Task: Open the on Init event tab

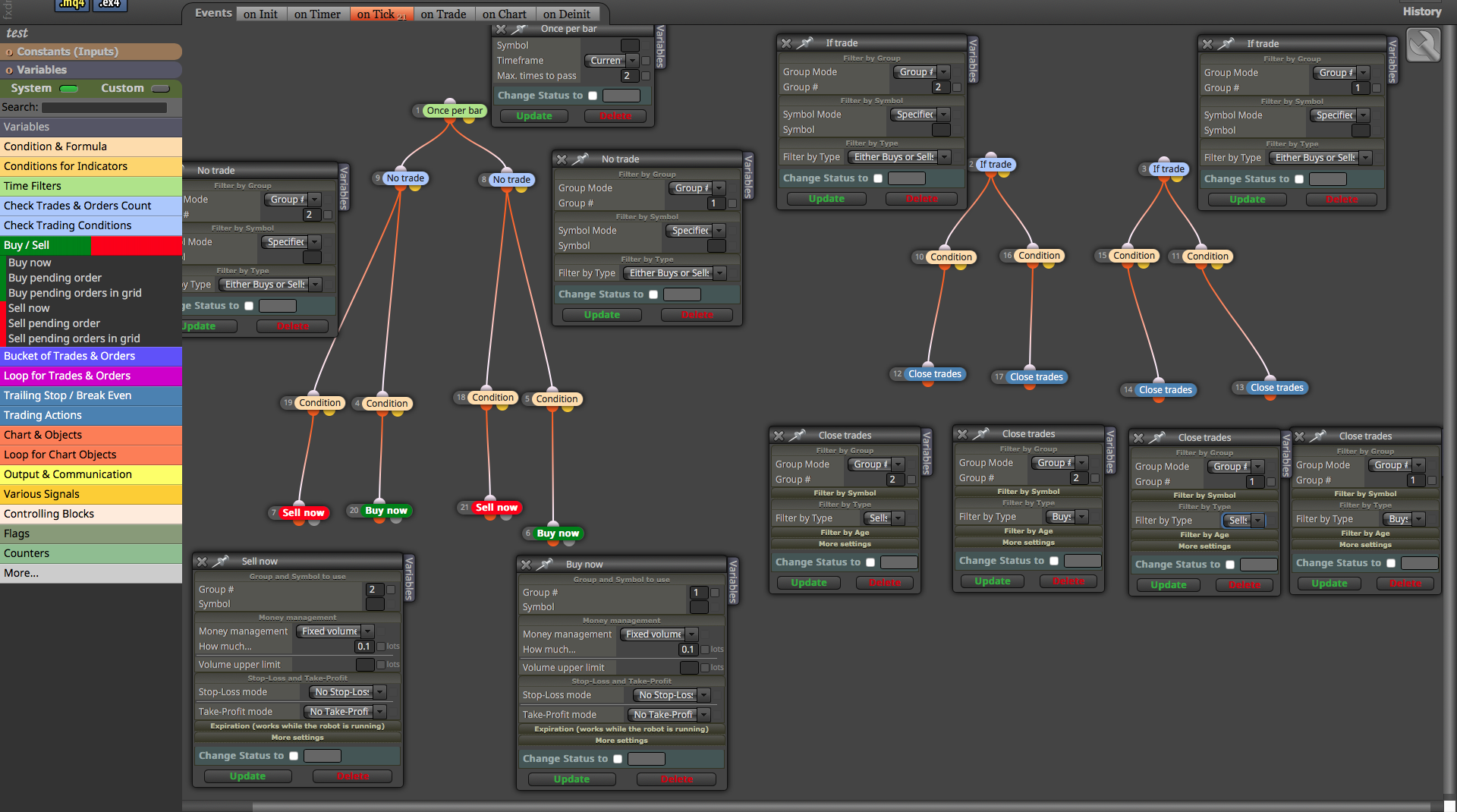Action: [260, 14]
